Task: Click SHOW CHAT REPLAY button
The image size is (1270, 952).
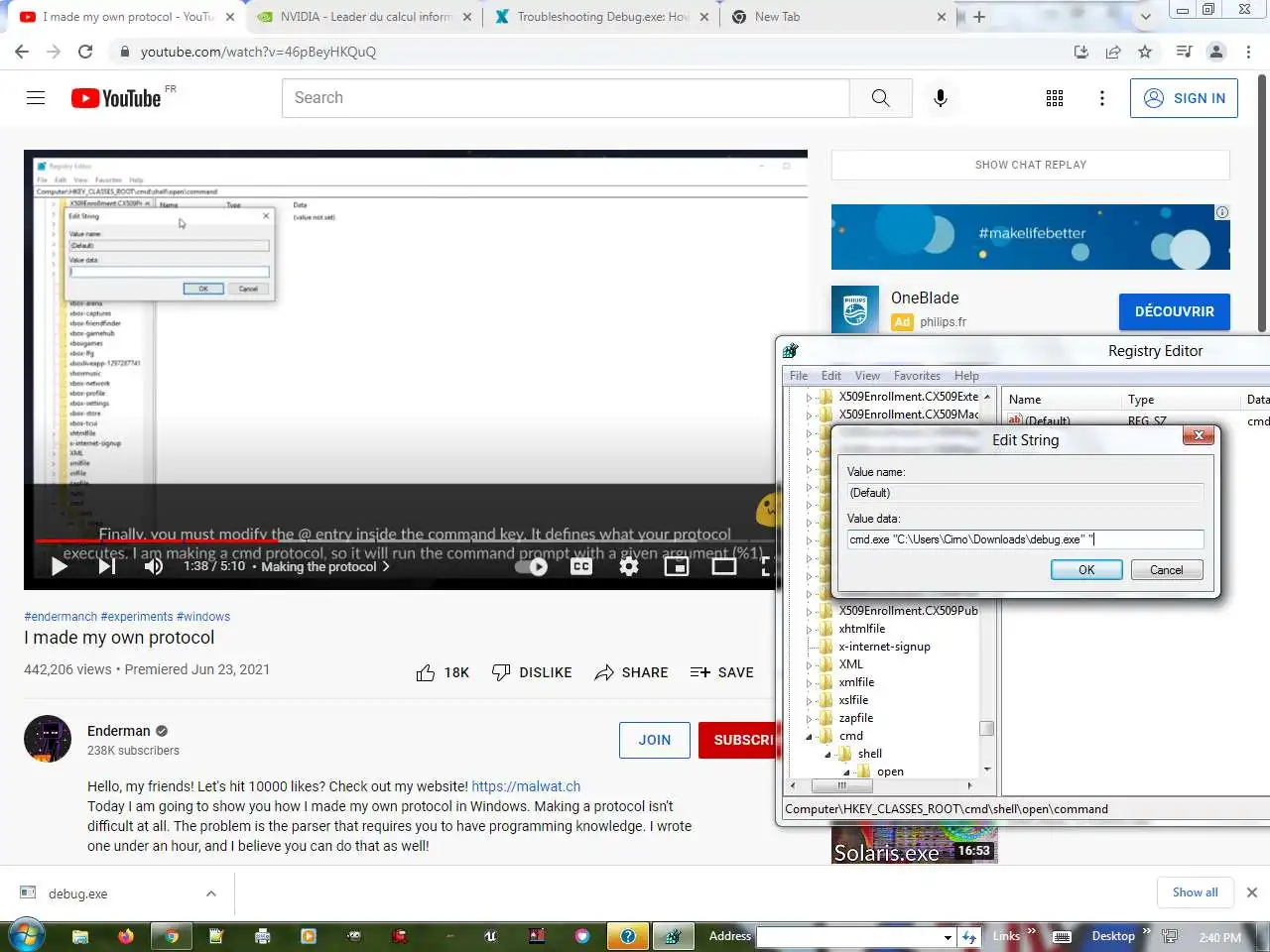Action: tap(1030, 165)
